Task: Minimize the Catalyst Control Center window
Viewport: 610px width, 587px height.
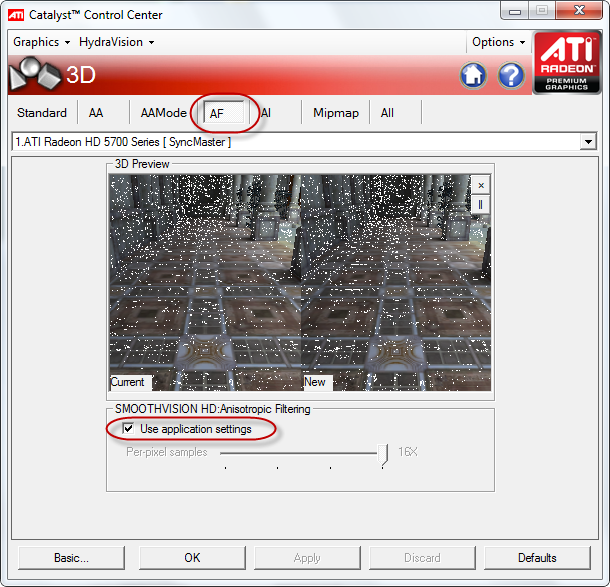Action: pos(515,11)
